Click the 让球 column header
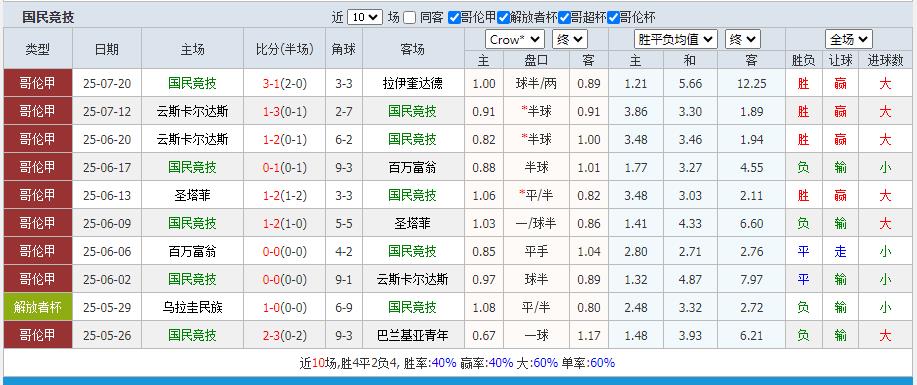The width and height of the screenshot is (917, 385). 840,60
